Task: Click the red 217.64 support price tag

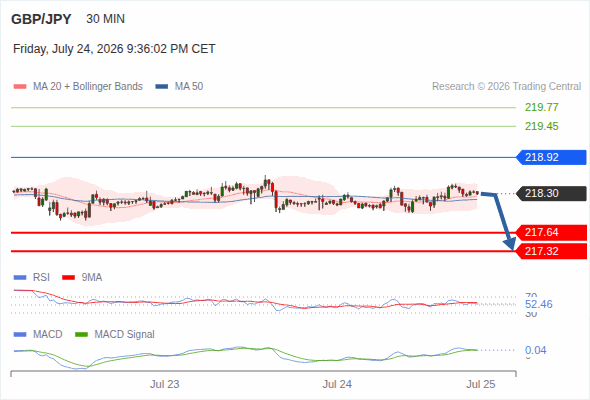Action: 551,233
